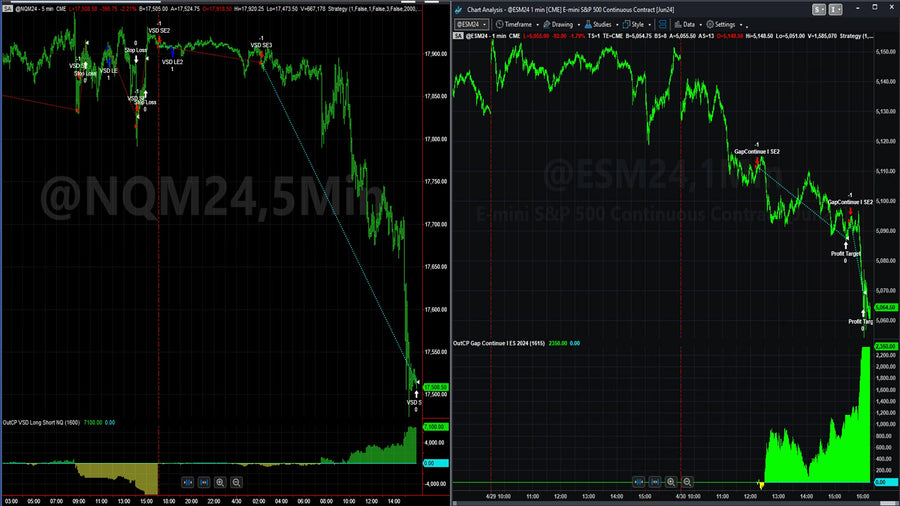
Task: Click the Strategy text in NQM24 status line
Action: point(374,9)
